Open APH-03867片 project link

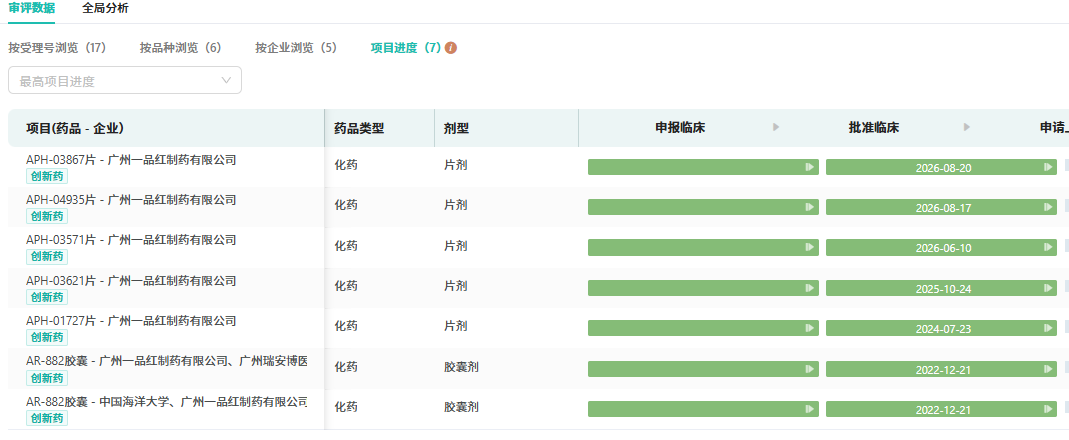tap(131, 160)
